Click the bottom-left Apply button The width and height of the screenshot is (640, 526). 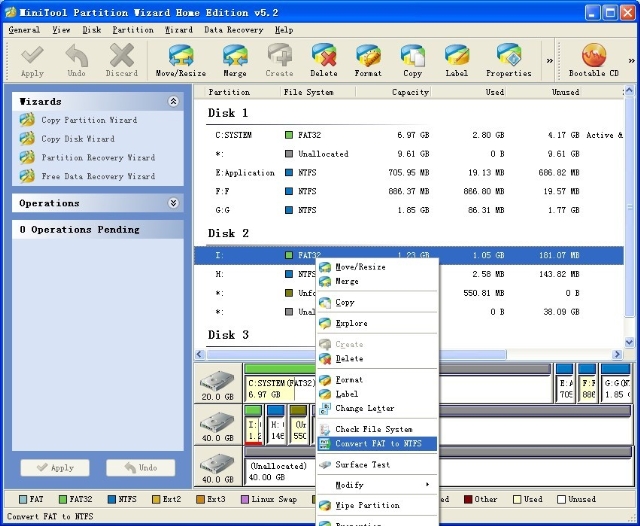click(x=55, y=468)
